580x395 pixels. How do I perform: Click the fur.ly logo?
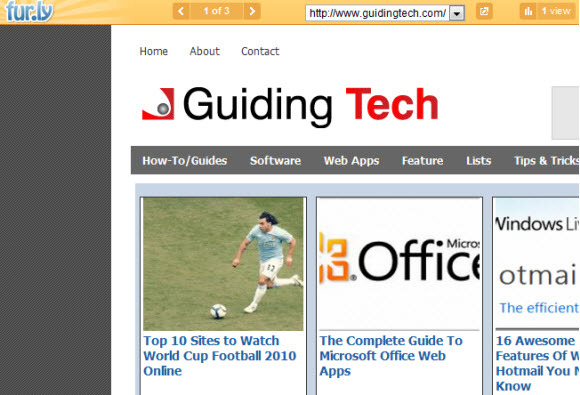coord(30,11)
